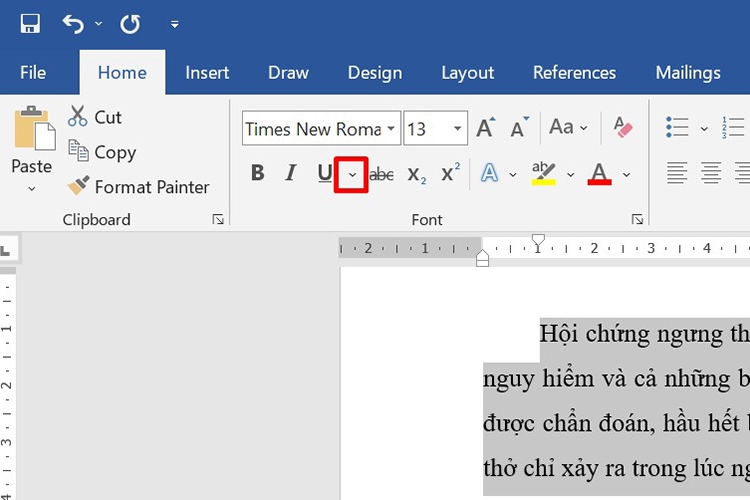750x500 pixels.
Task: Switch to the Home tab
Action: pos(122,73)
